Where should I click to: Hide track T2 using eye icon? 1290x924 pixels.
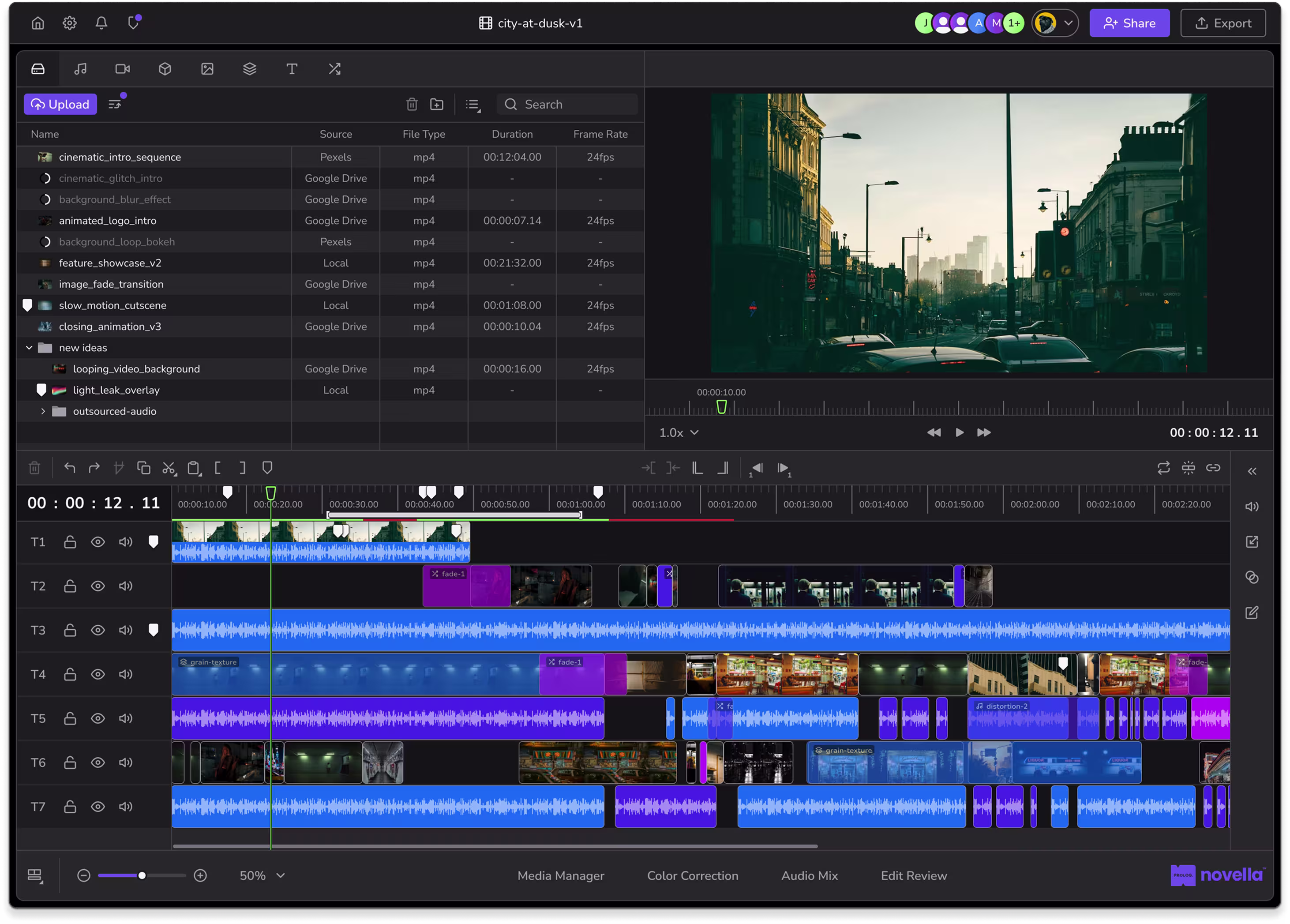click(x=98, y=586)
